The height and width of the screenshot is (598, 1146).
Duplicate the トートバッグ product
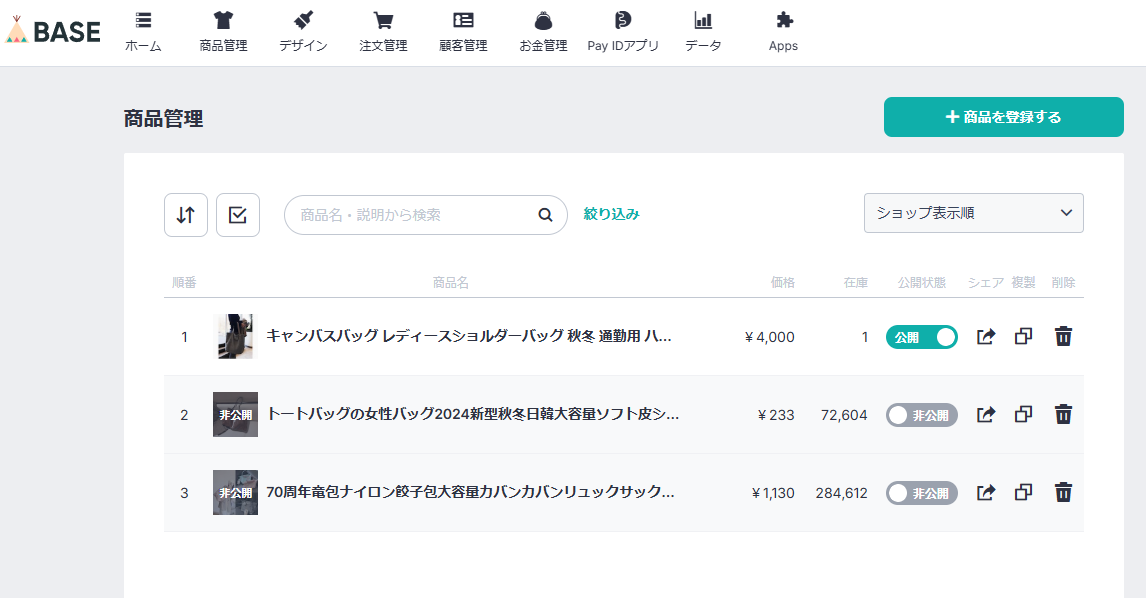pos(1023,415)
